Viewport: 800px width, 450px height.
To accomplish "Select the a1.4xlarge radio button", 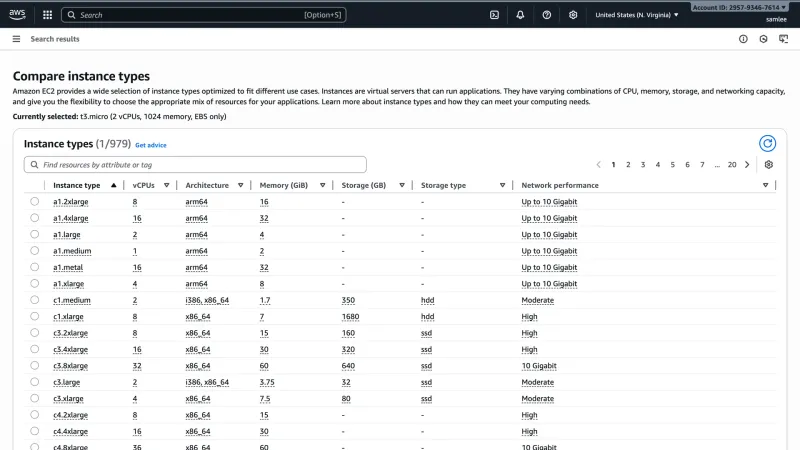I will (34, 218).
